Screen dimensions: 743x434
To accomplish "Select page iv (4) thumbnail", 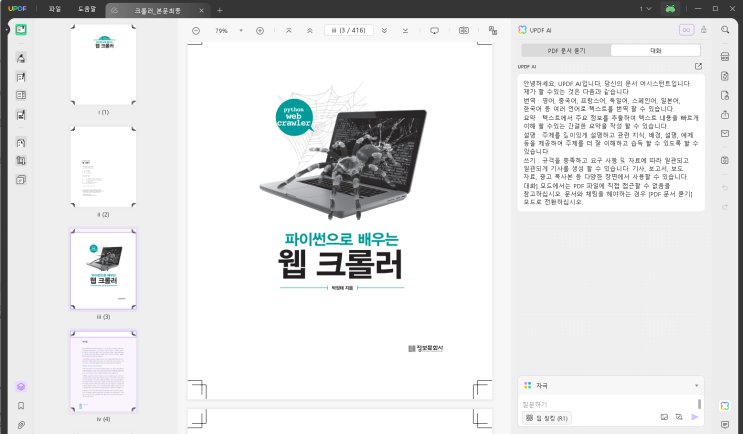I will (x=103, y=371).
